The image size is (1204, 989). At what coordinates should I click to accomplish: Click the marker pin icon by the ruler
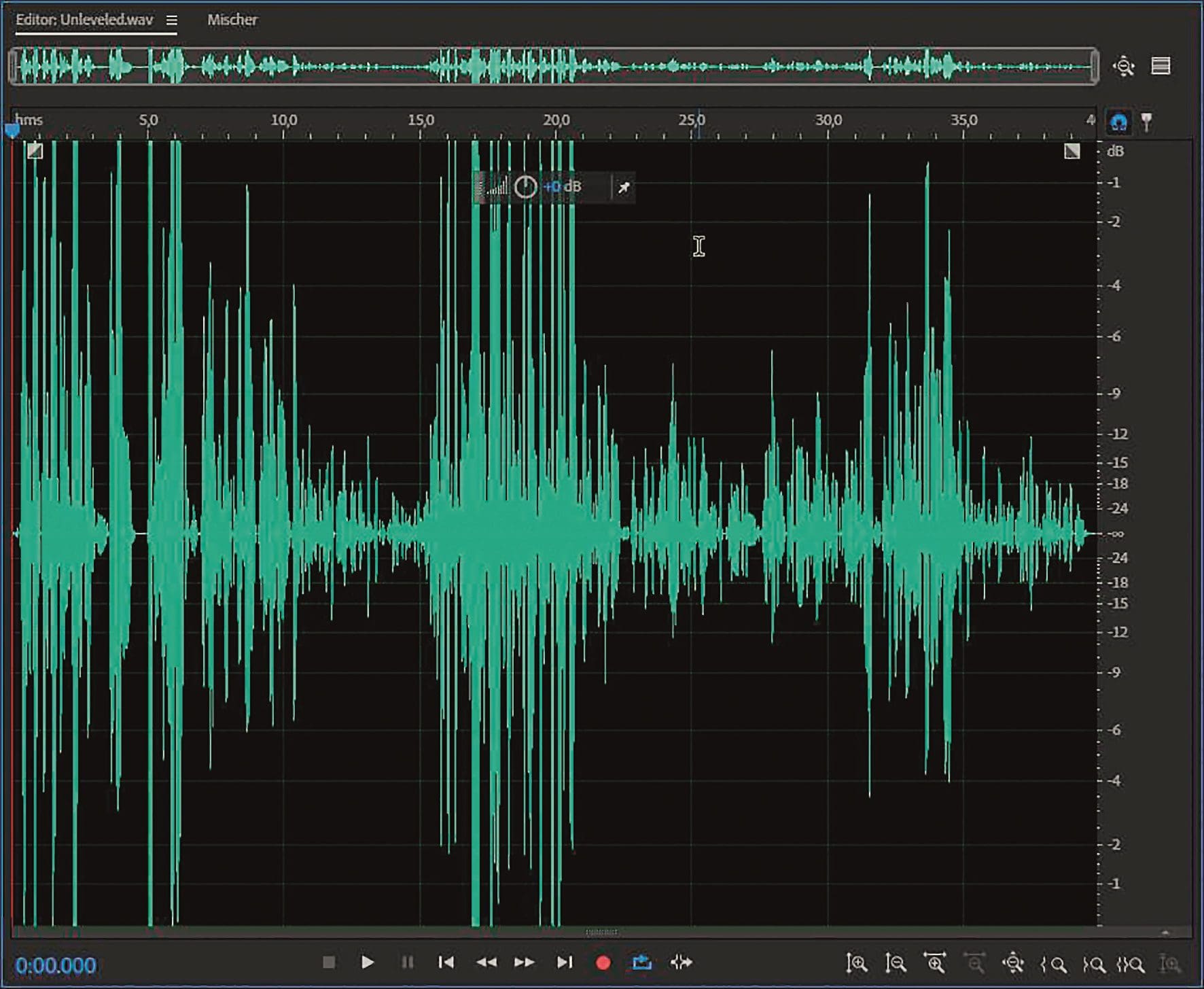1146,122
